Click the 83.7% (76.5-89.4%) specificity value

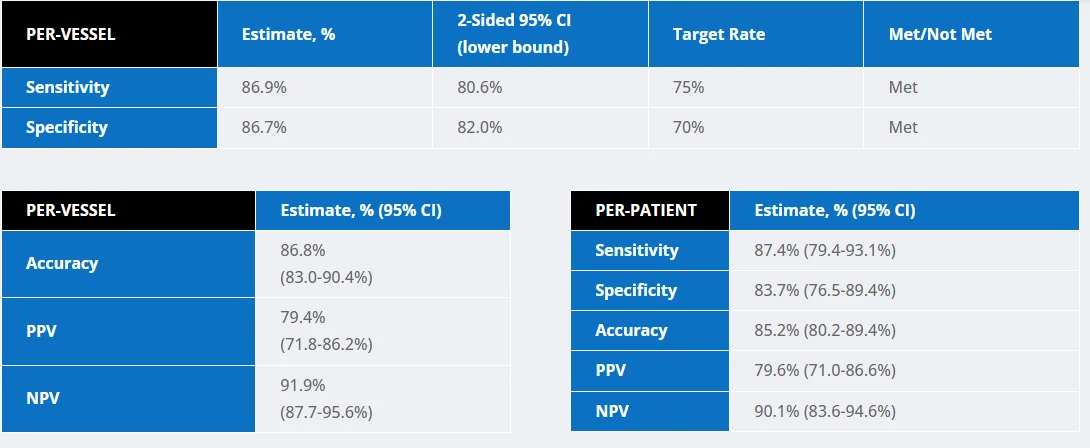824,290
